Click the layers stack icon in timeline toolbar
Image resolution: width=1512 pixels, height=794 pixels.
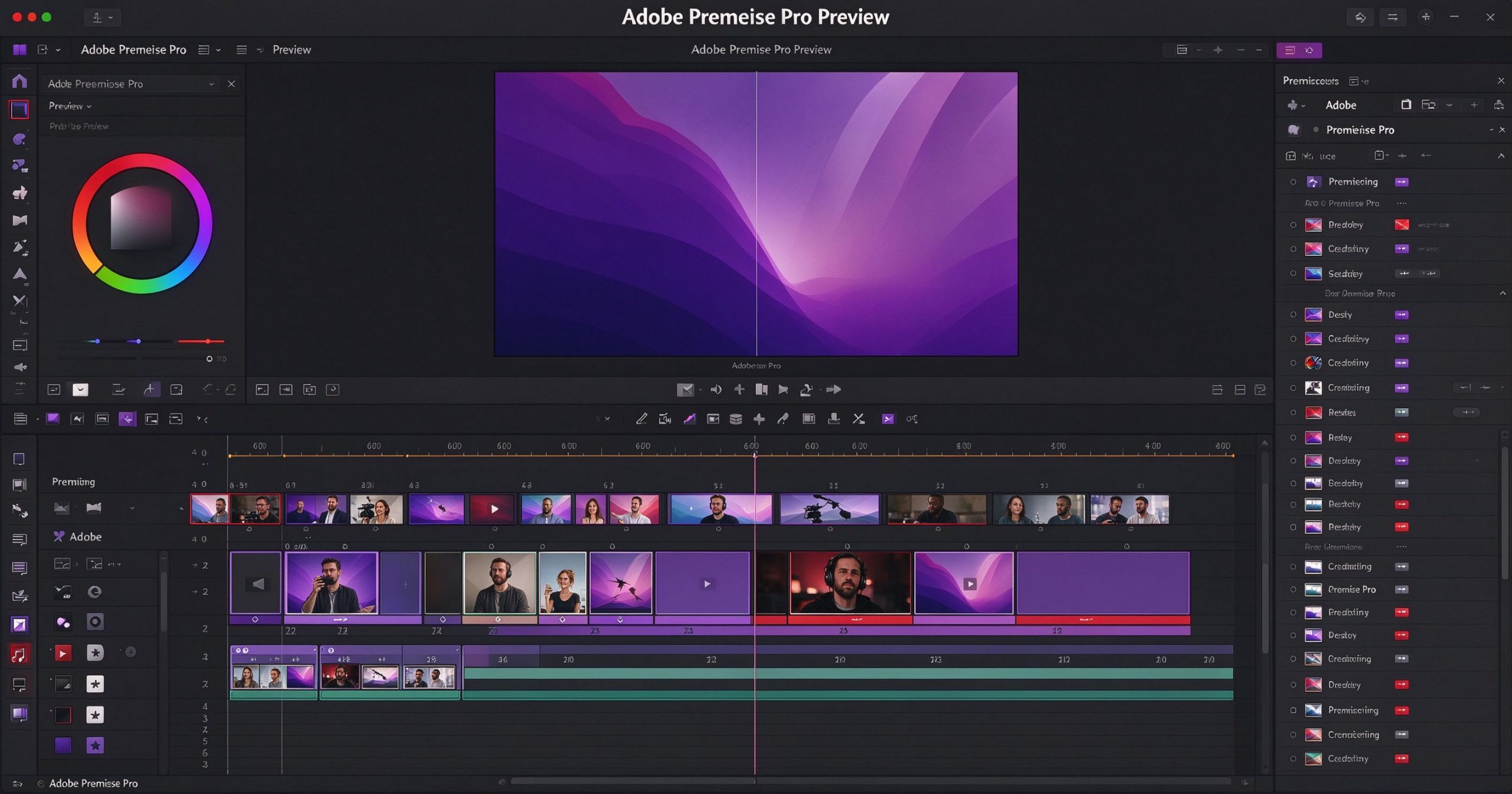coord(736,419)
